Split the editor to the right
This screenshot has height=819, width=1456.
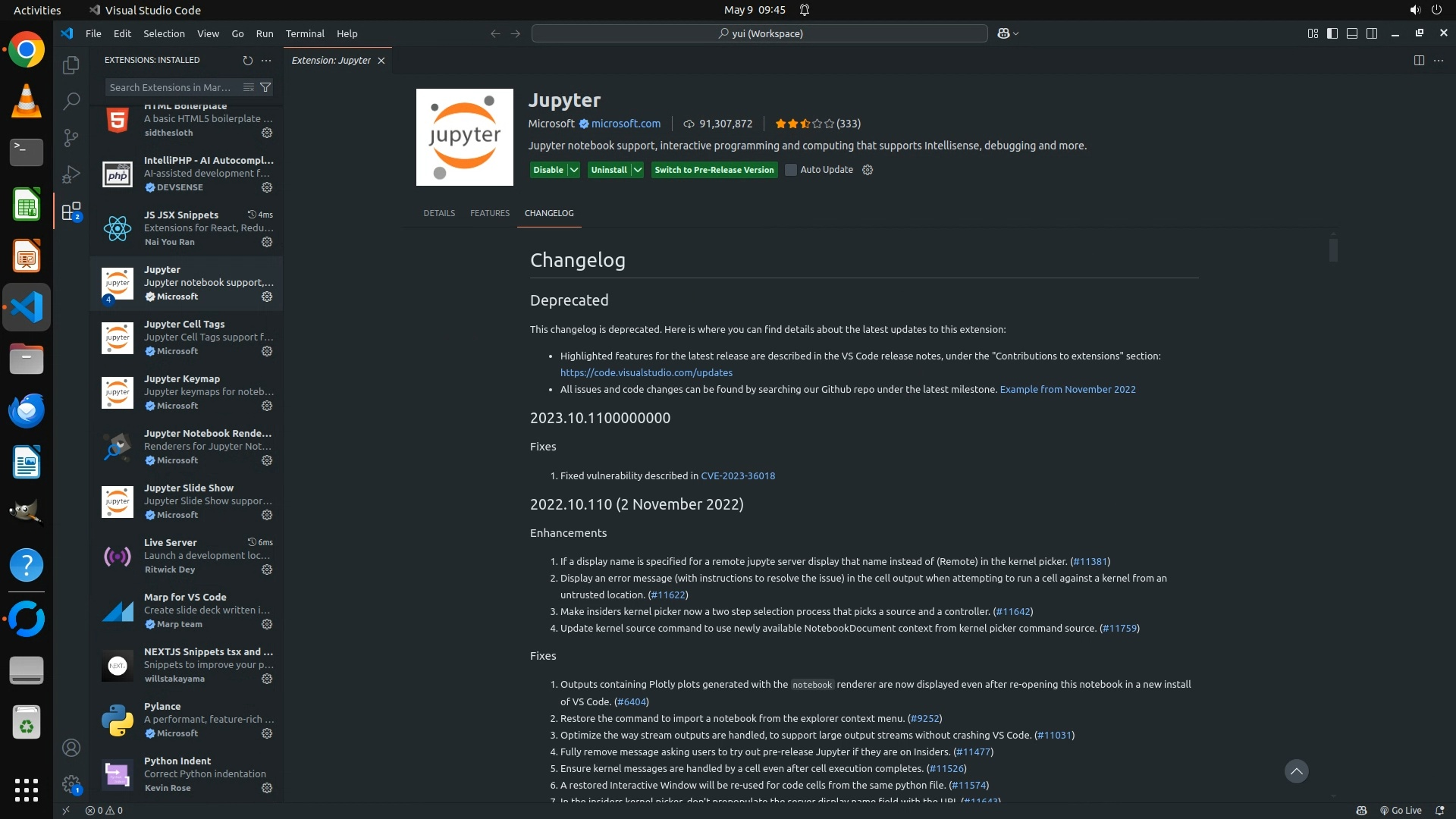1419,60
